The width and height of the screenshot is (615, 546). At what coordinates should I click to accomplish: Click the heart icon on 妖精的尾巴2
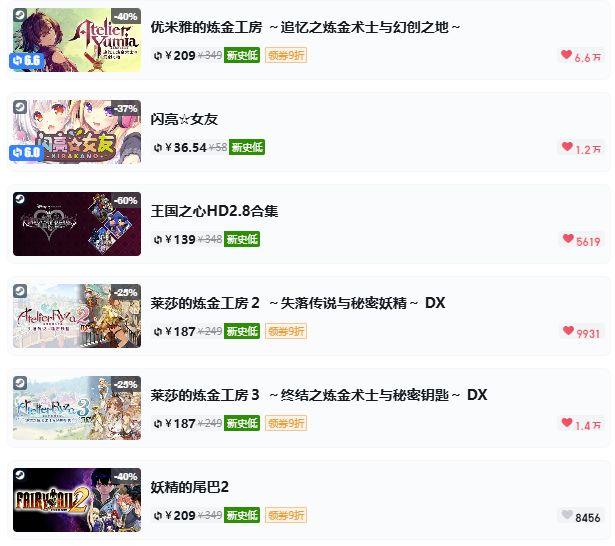[567, 514]
